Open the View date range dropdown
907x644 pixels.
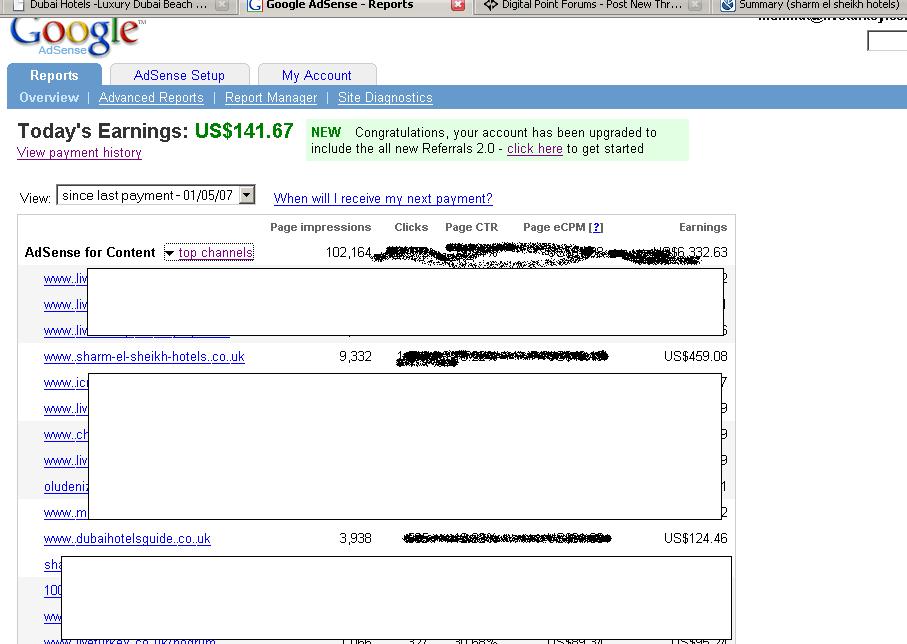pos(156,195)
